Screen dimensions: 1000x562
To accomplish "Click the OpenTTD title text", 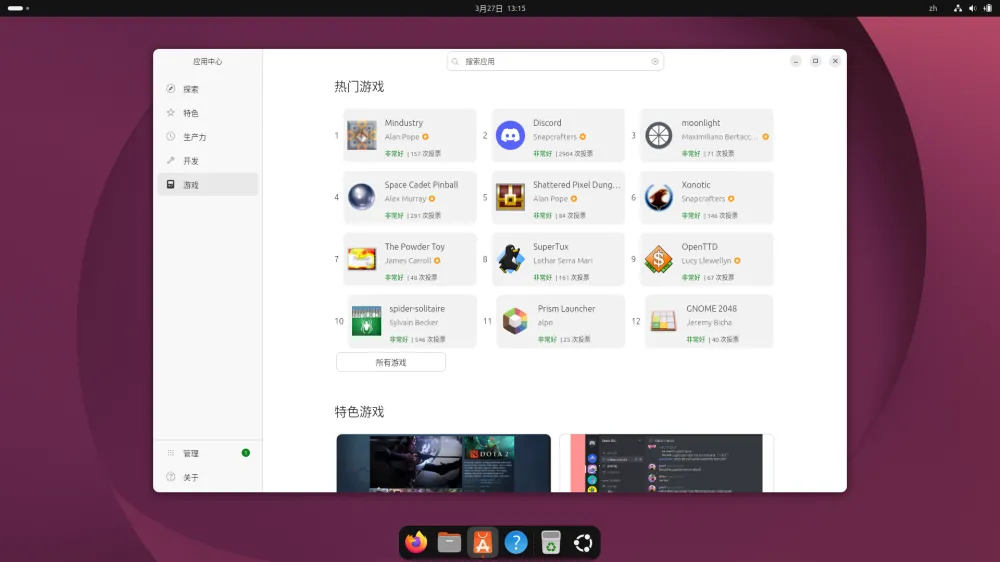I will 699,246.
